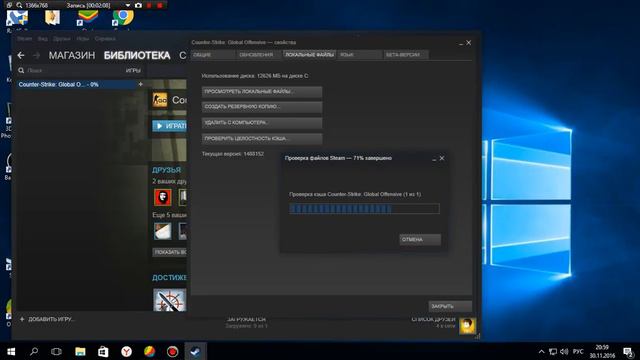Open the ИГРЫ filter dropdown
The width and height of the screenshot is (640, 360).
pos(133,71)
